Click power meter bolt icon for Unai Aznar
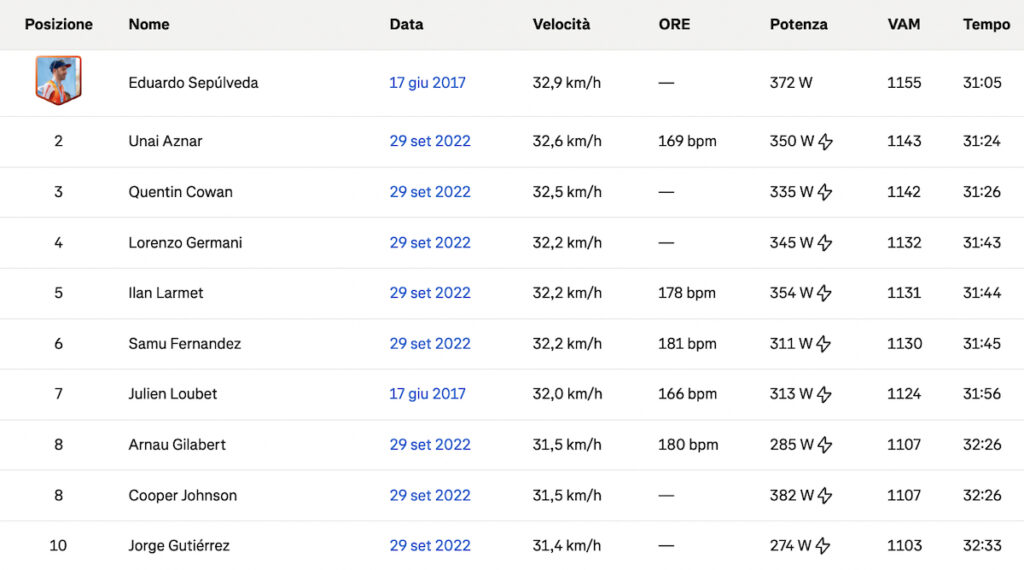The height and width of the screenshot is (570, 1024). pos(825,142)
